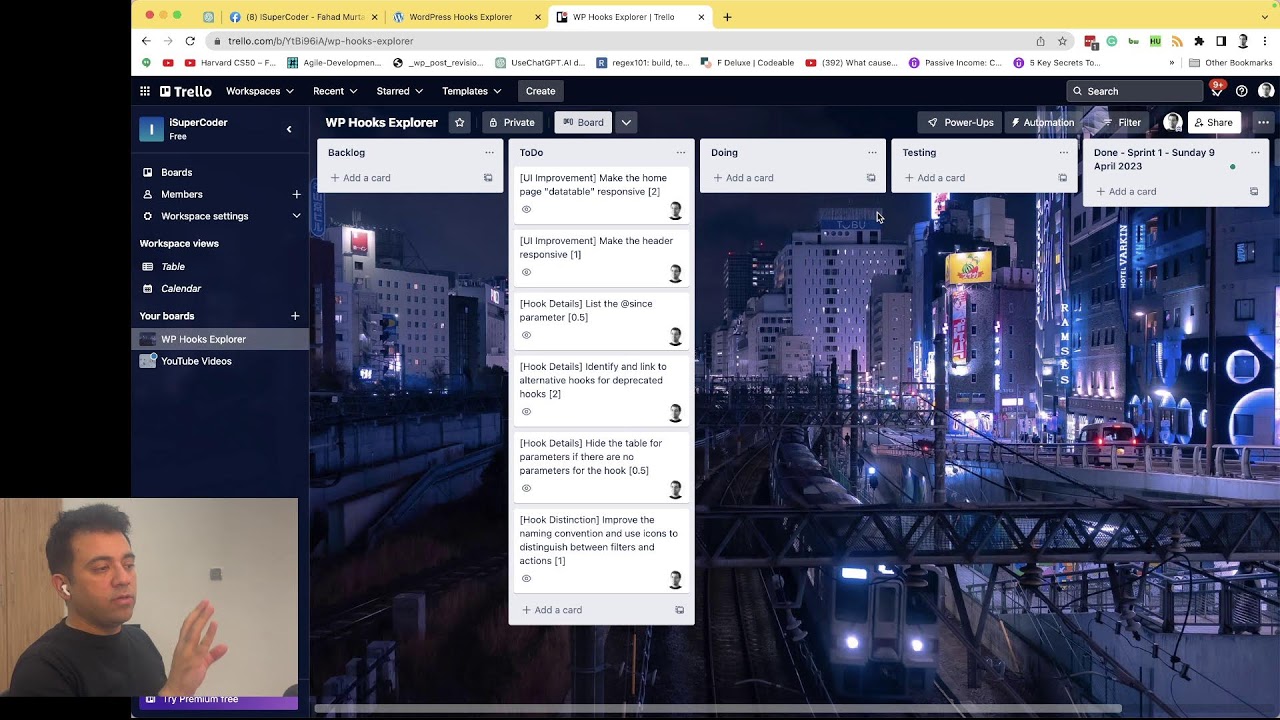Go back in browser history
The height and width of the screenshot is (720, 1280).
click(146, 41)
